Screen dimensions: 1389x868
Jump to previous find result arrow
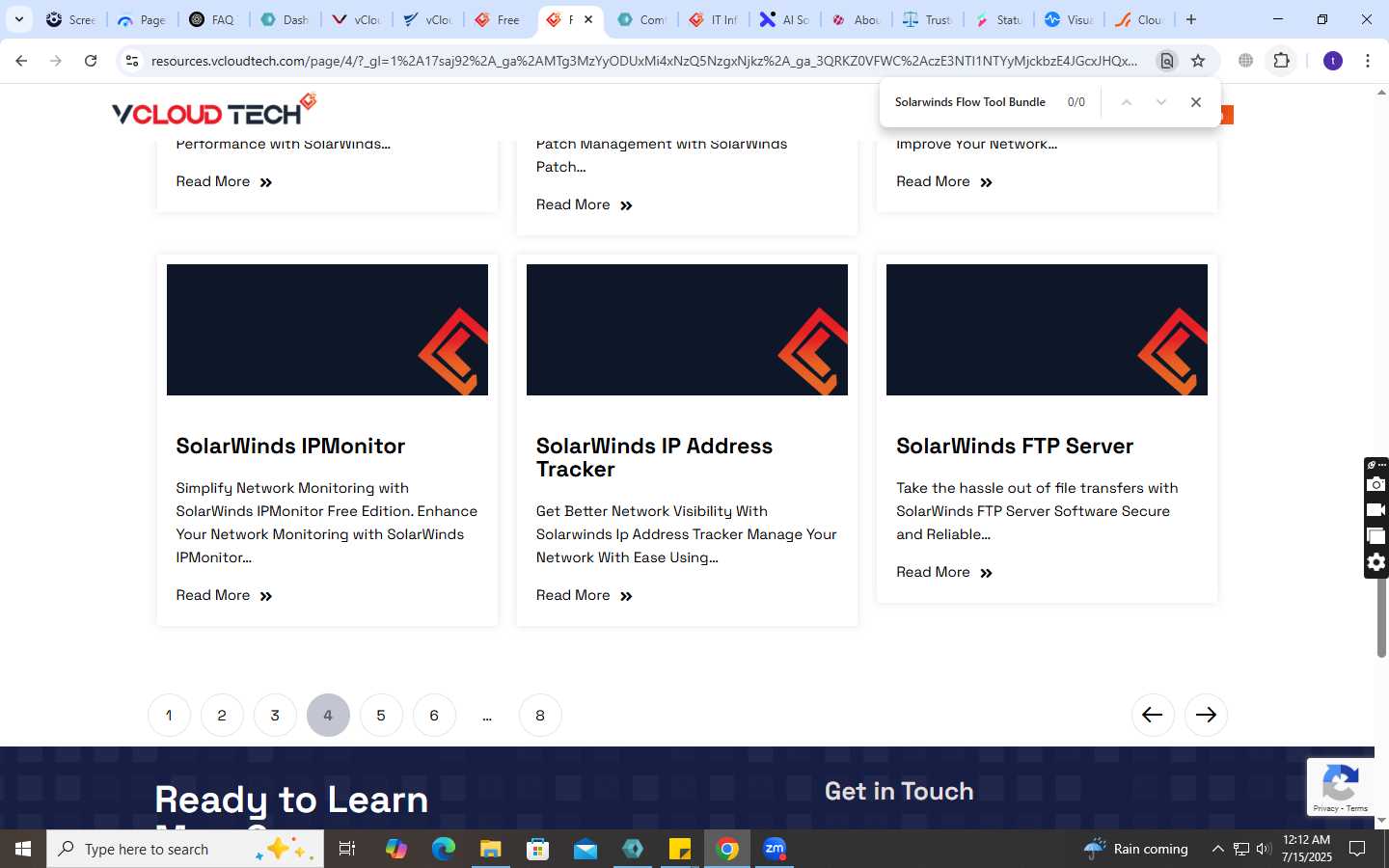click(x=1126, y=102)
